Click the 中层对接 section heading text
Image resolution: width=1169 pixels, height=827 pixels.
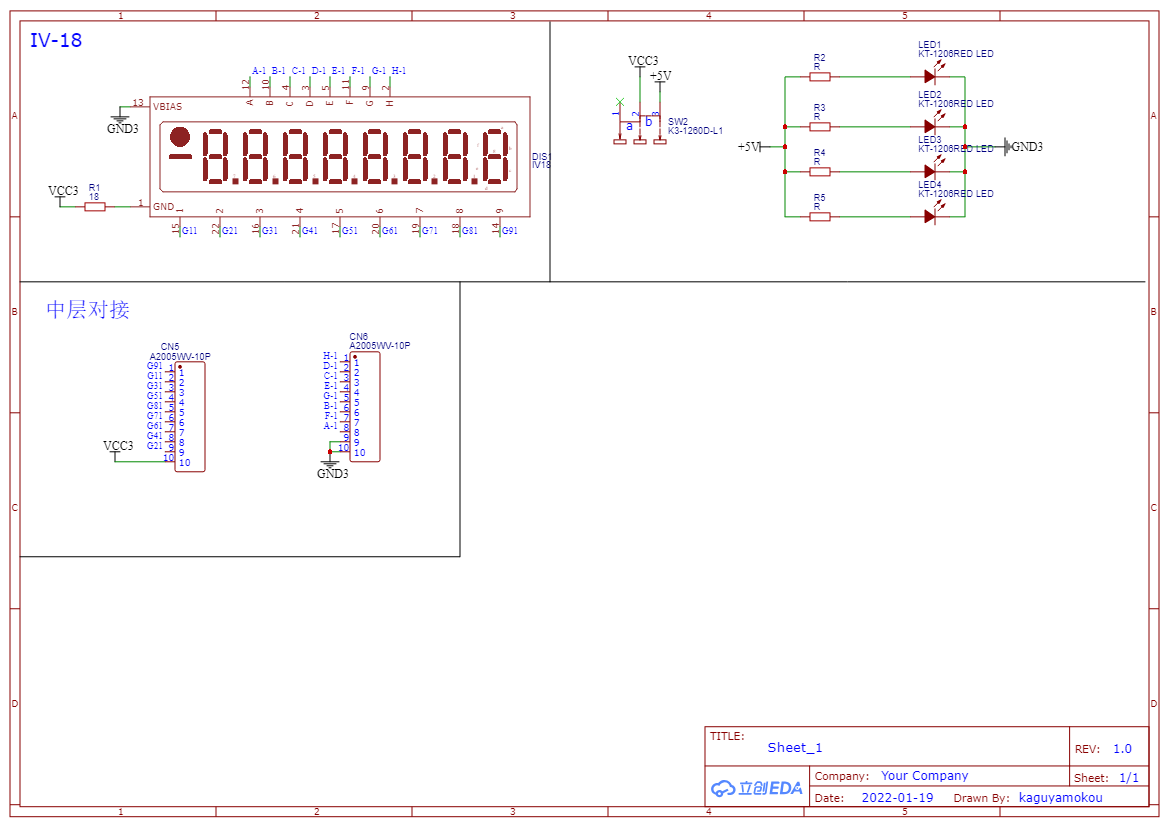[88, 310]
